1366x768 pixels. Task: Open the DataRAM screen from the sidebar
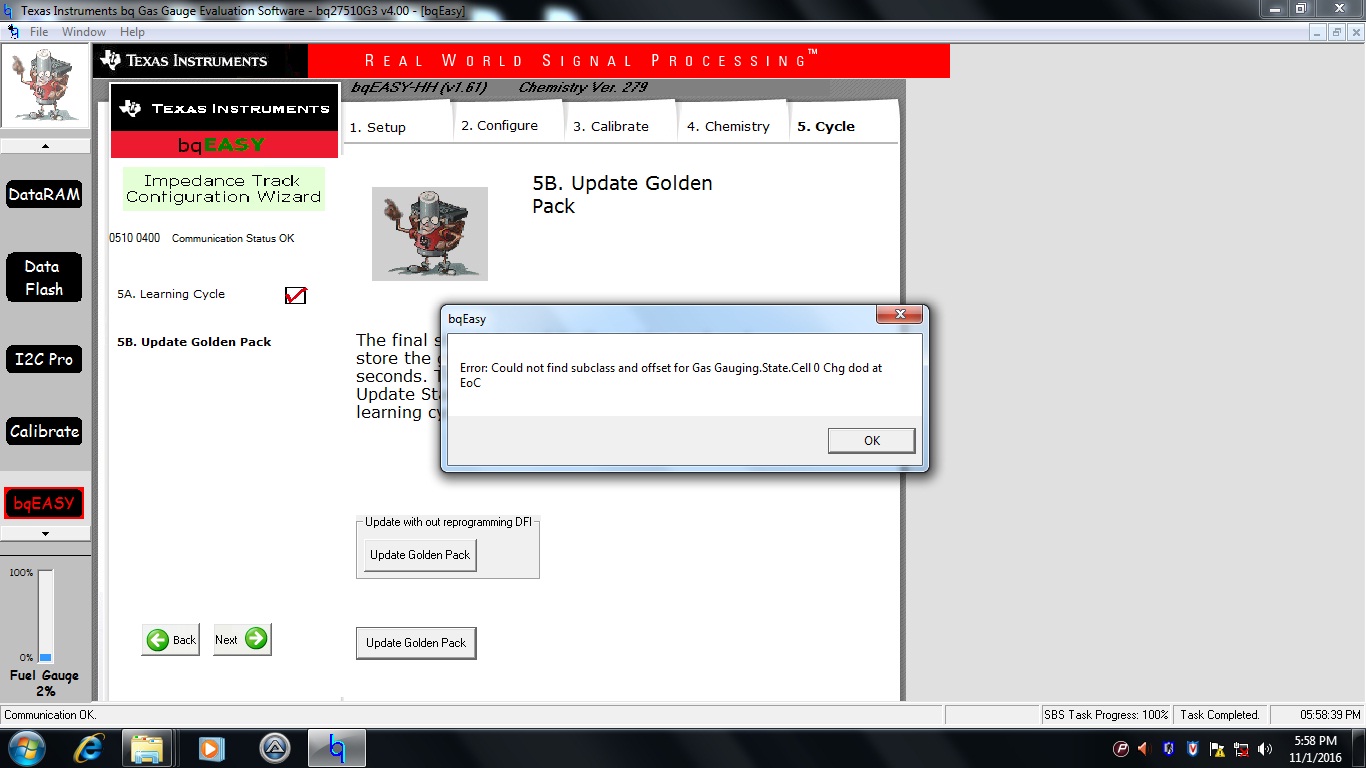pos(45,194)
